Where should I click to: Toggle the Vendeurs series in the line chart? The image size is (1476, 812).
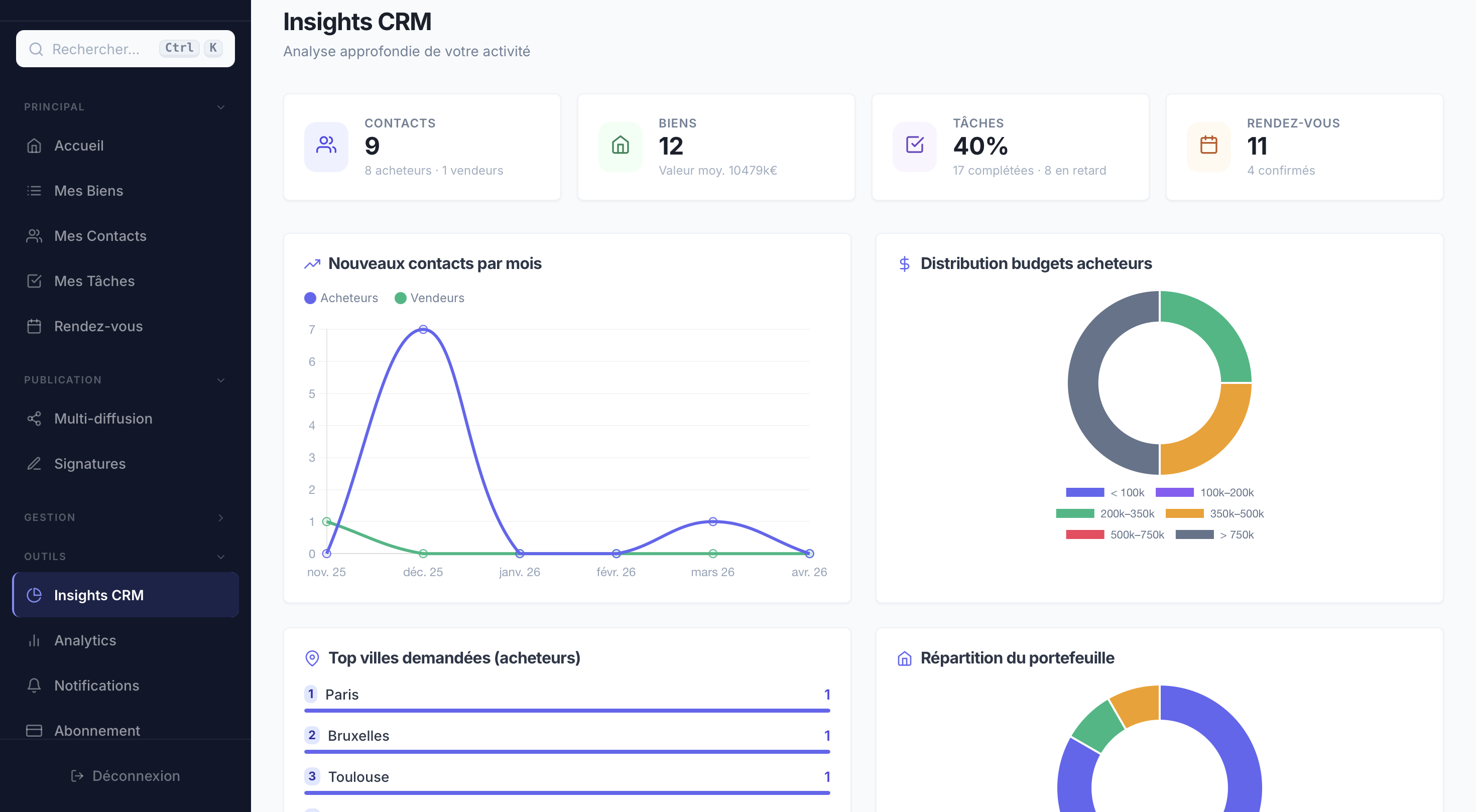pos(430,298)
